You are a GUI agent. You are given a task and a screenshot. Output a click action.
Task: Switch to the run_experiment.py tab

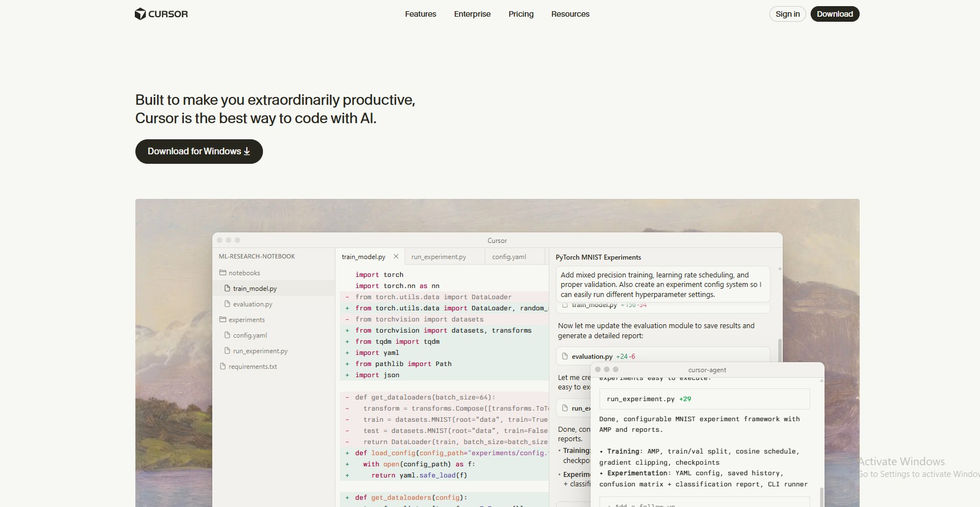tap(439, 257)
